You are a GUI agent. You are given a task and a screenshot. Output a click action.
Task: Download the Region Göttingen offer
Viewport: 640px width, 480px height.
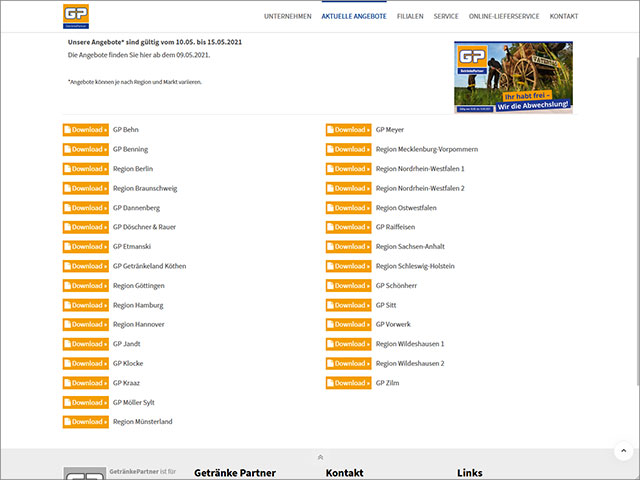coord(86,286)
